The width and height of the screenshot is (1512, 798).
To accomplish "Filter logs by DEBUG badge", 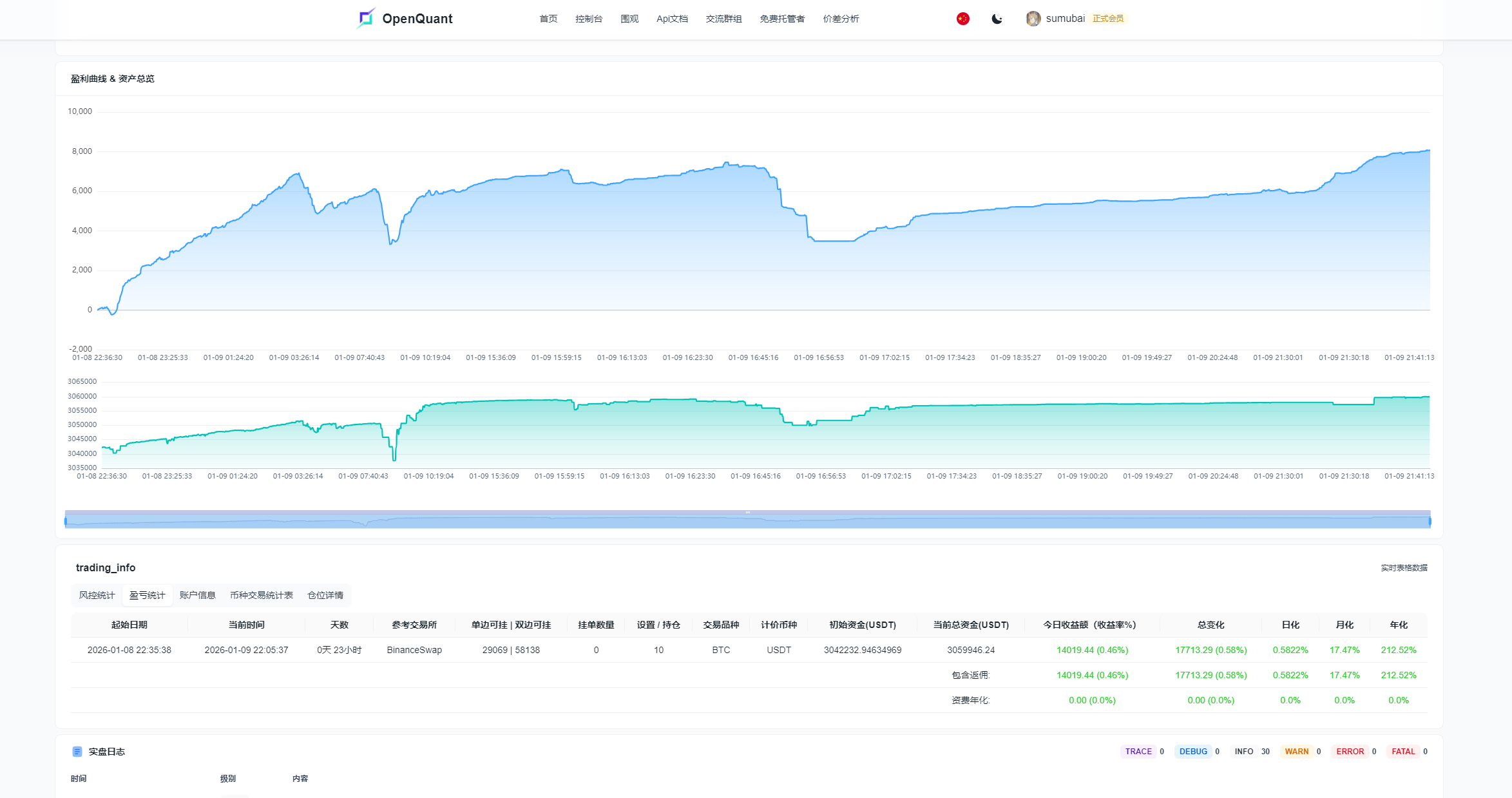I will pos(1193,752).
